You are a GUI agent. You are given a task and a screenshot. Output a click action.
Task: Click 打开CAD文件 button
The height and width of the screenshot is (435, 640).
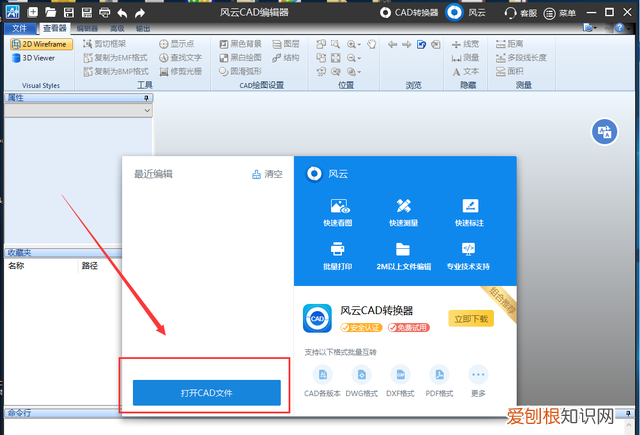point(207,393)
